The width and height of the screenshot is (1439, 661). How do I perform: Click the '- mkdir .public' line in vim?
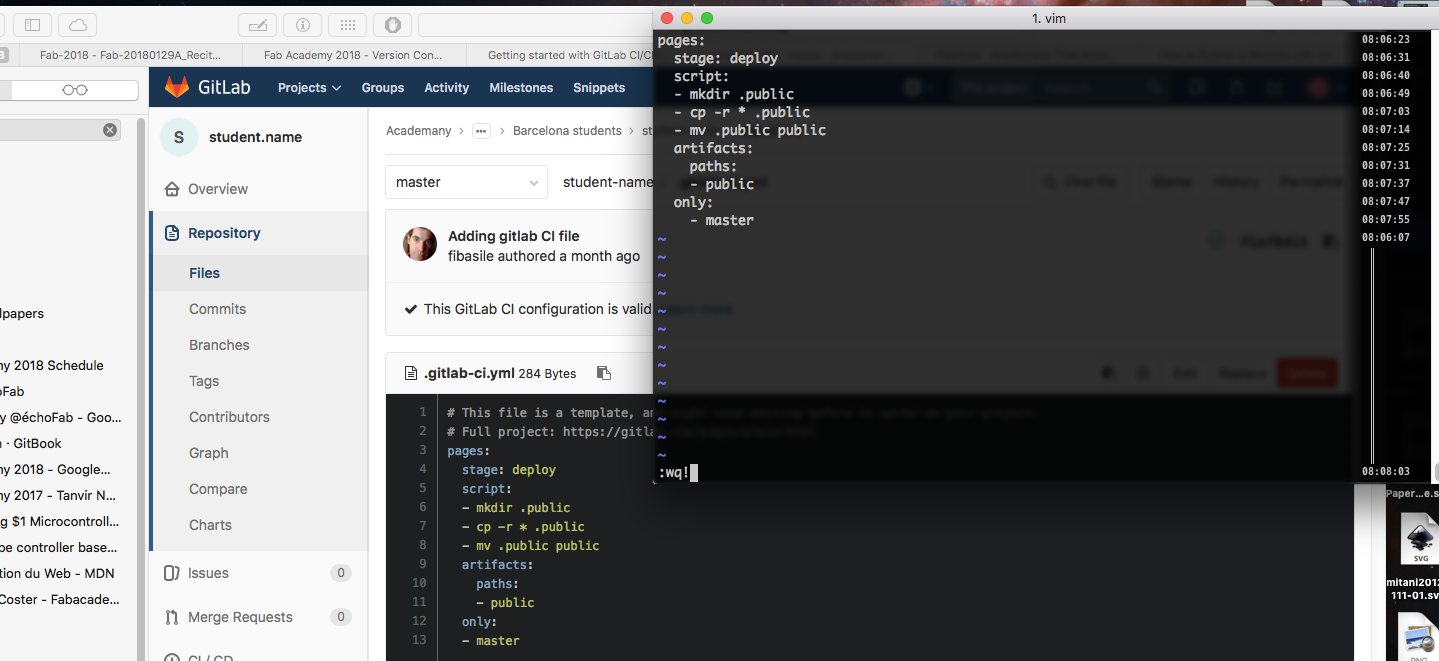pos(734,94)
